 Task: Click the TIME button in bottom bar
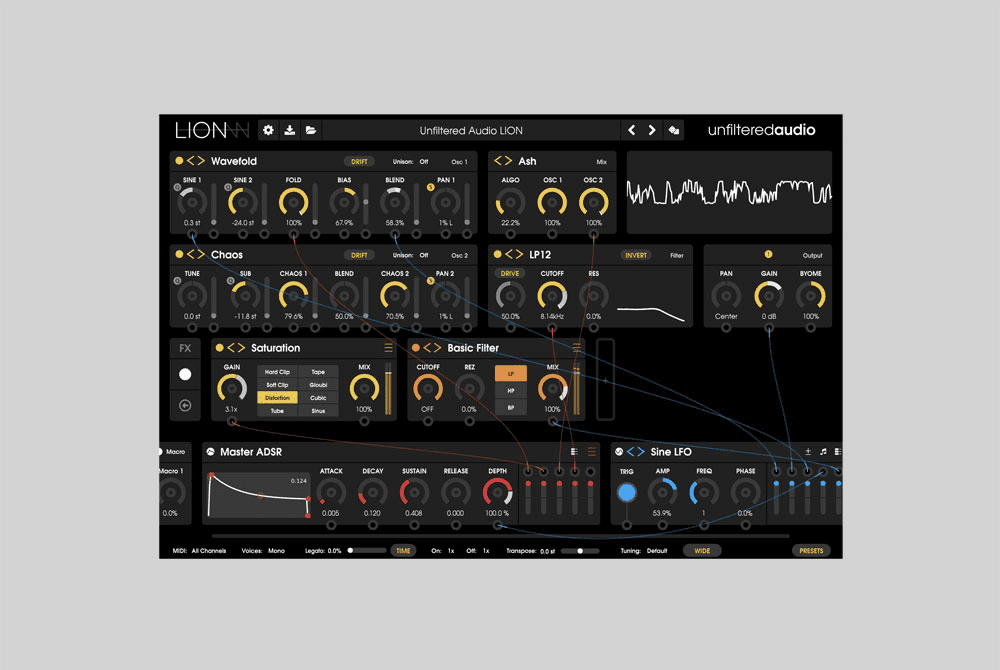pyautogui.click(x=404, y=551)
